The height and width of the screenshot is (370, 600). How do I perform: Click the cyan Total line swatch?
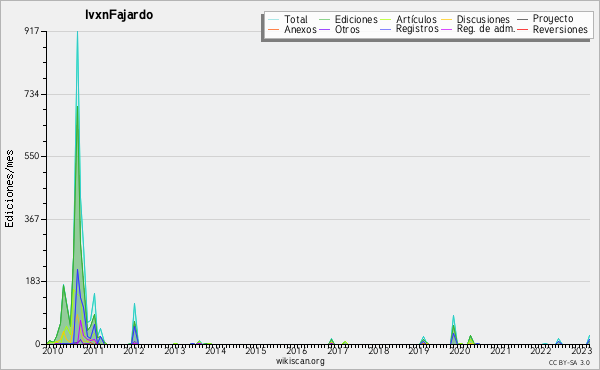[x=273, y=19]
